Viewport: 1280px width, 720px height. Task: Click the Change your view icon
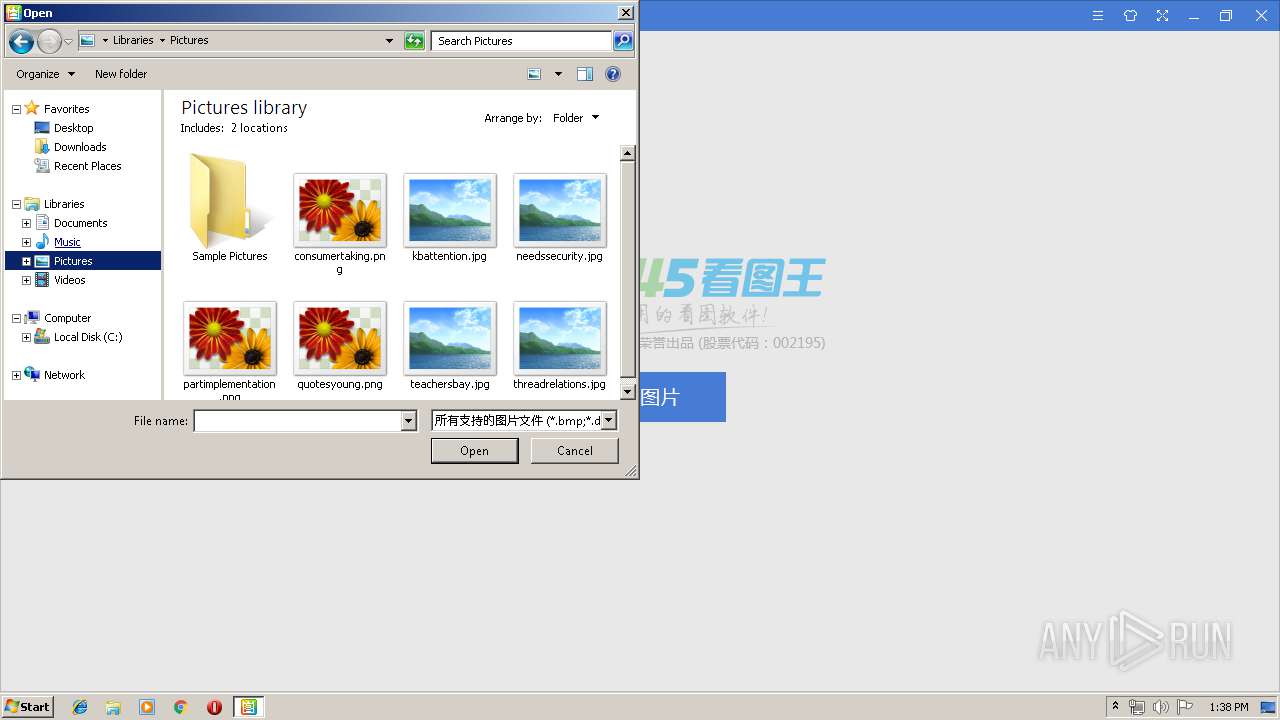coord(534,74)
